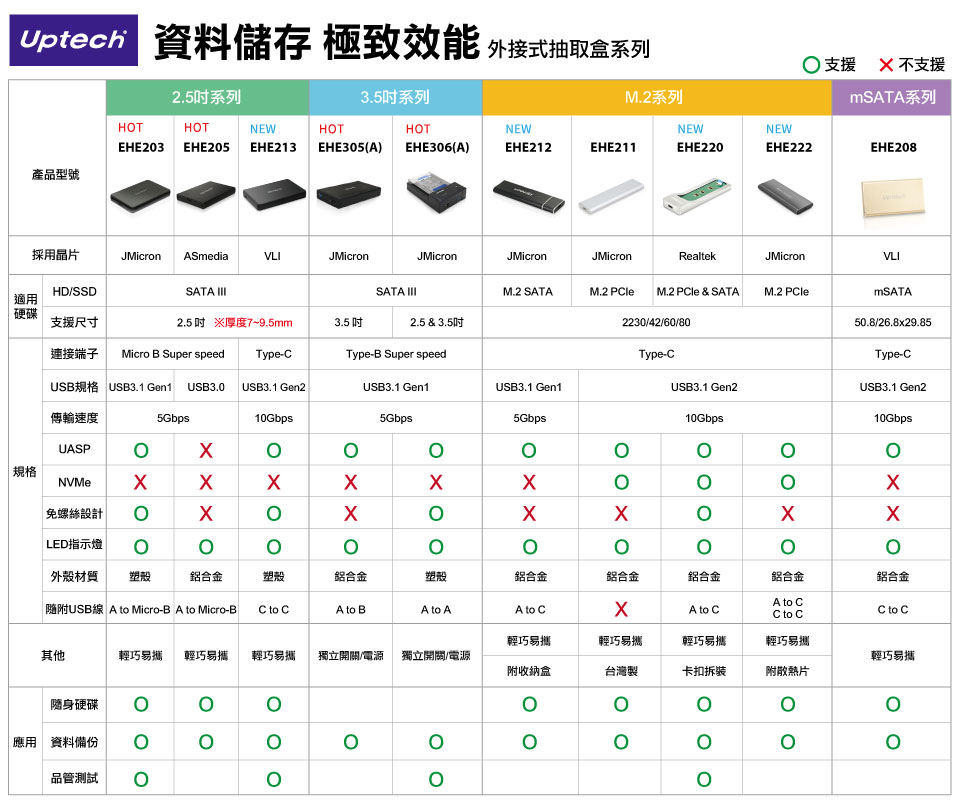Click the green circle for EHE208 LED指示燈
This screenshot has width=960, height=807.
point(893,546)
